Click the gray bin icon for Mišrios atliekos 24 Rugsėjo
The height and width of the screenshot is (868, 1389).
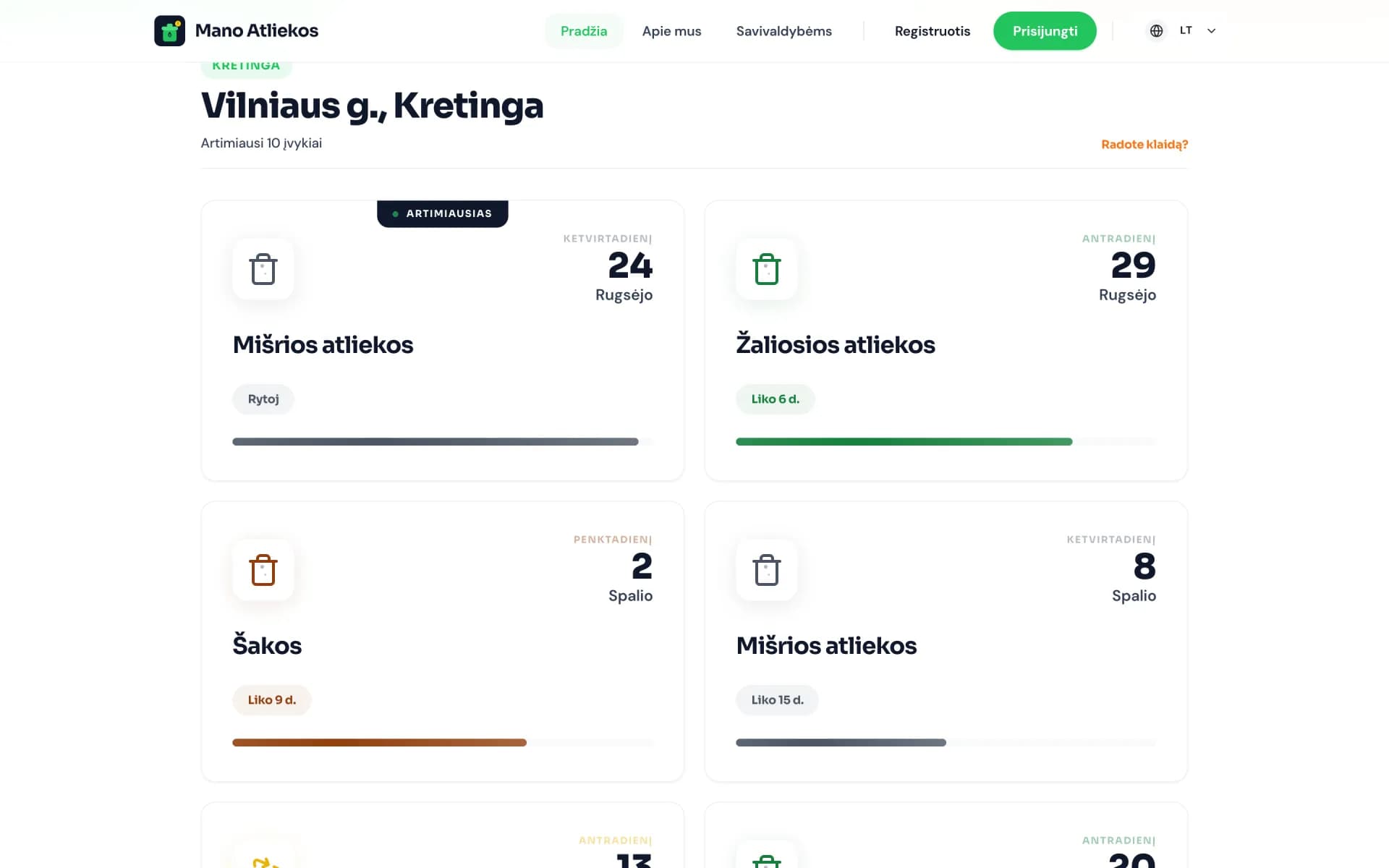pos(263,269)
